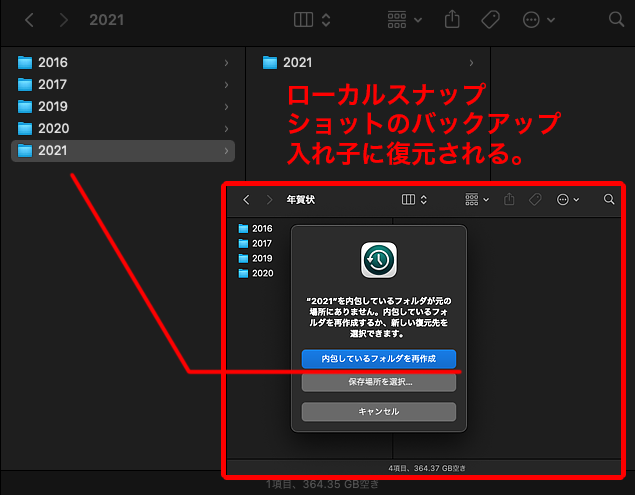Screen dimensions: 635x495
Task: Select the 2016 folder in 2021 window
Action: [123, 63]
